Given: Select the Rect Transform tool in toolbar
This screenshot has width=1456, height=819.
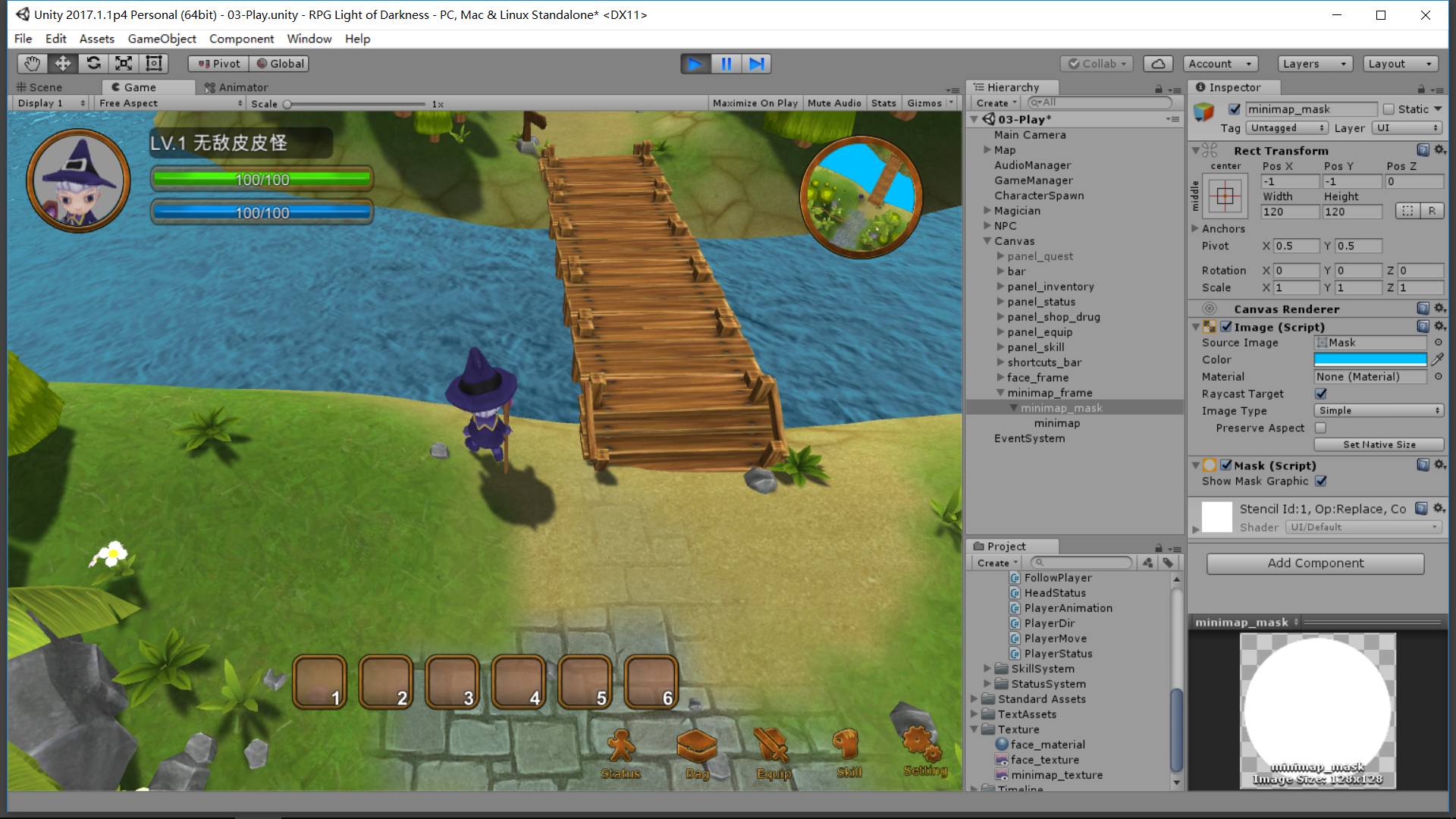Looking at the screenshot, I should (154, 64).
